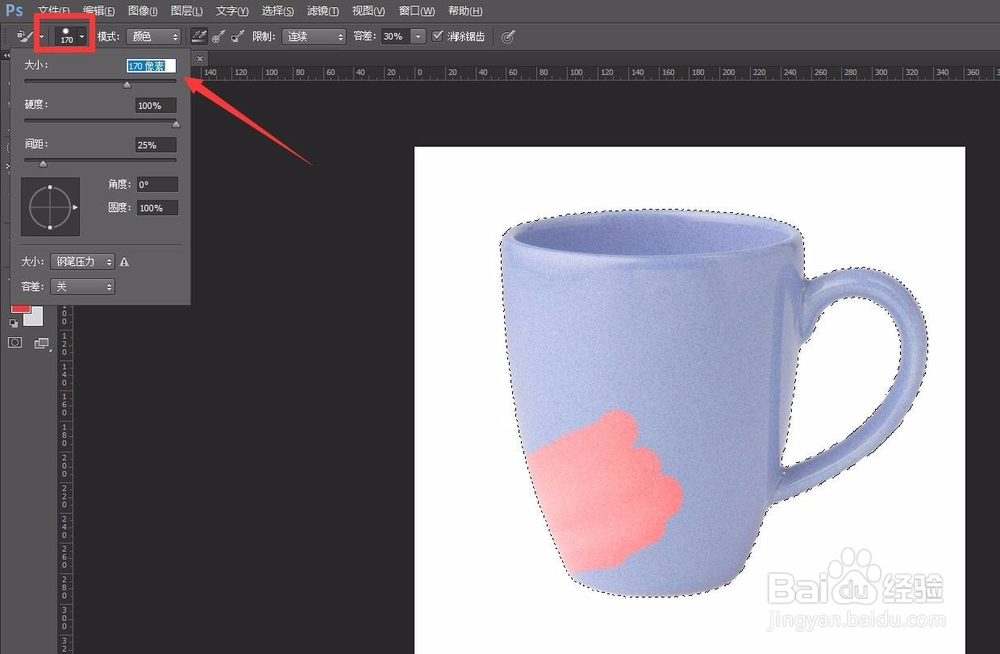Click the brush angle circle preview
The height and width of the screenshot is (654, 1000).
pos(50,207)
